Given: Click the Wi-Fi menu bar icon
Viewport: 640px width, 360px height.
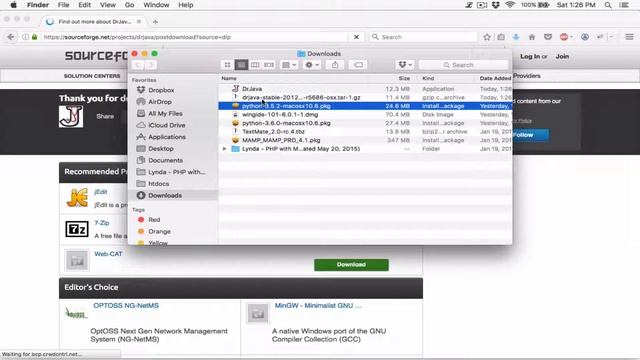Looking at the screenshot, I should 510,5.
